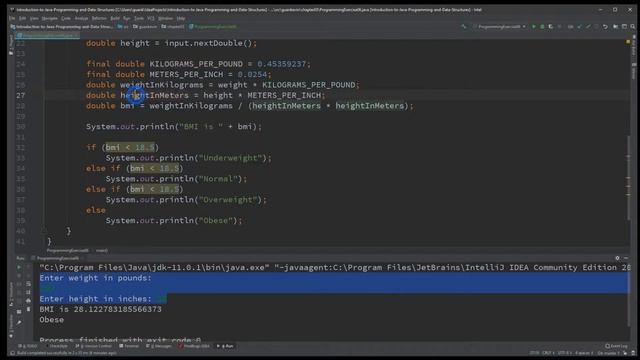Open the Window menu
Viewport: 640px width, 360px height.
coord(165,18)
